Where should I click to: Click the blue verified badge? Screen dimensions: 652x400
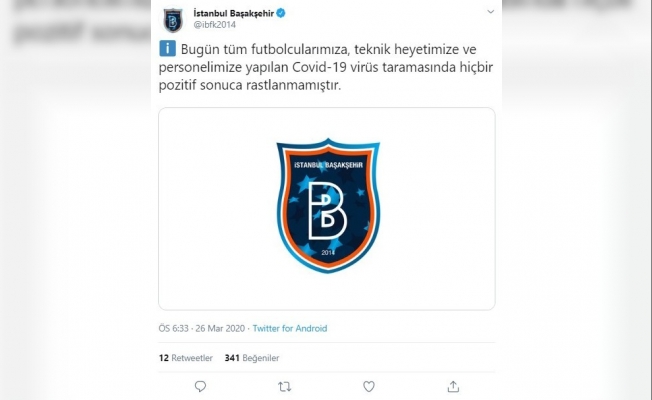point(281,13)
